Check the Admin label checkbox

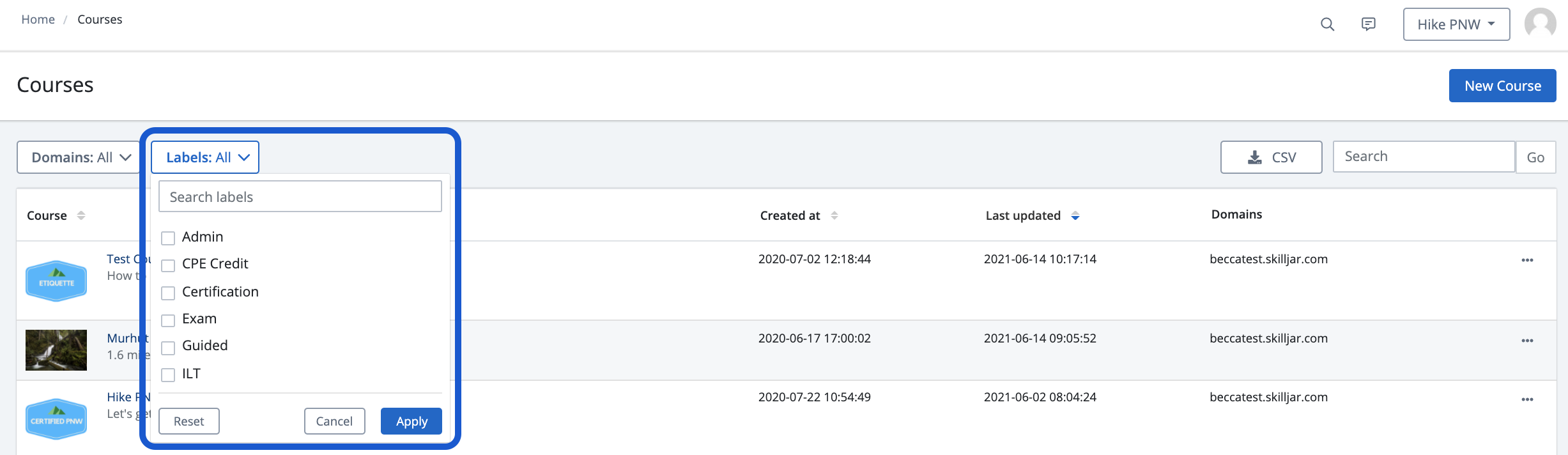pyautogui.click(x=168, y=238)
